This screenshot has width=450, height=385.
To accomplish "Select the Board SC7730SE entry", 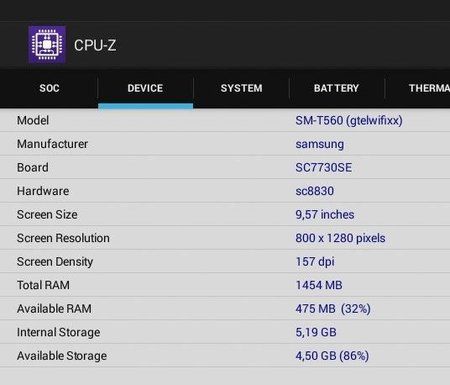I will point(323,167).
